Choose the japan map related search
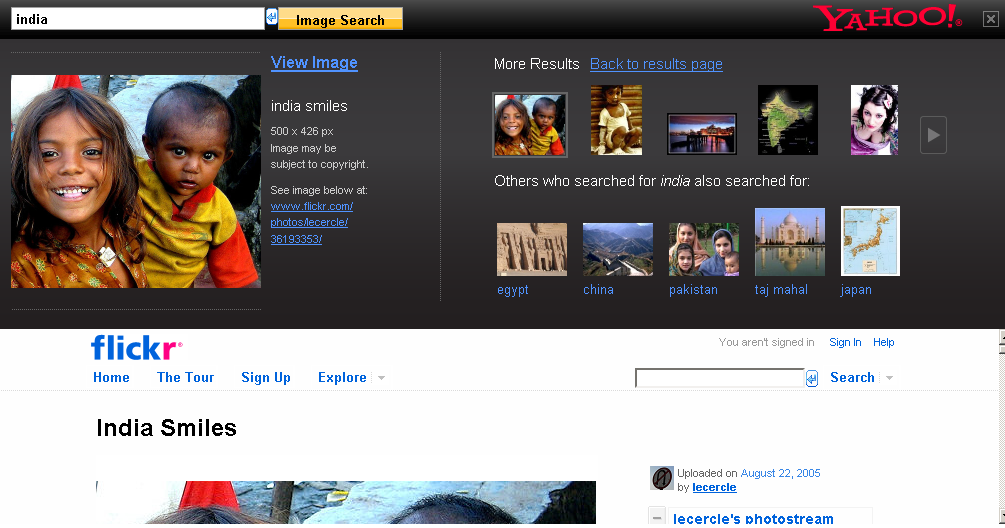 tap(870, 241)
